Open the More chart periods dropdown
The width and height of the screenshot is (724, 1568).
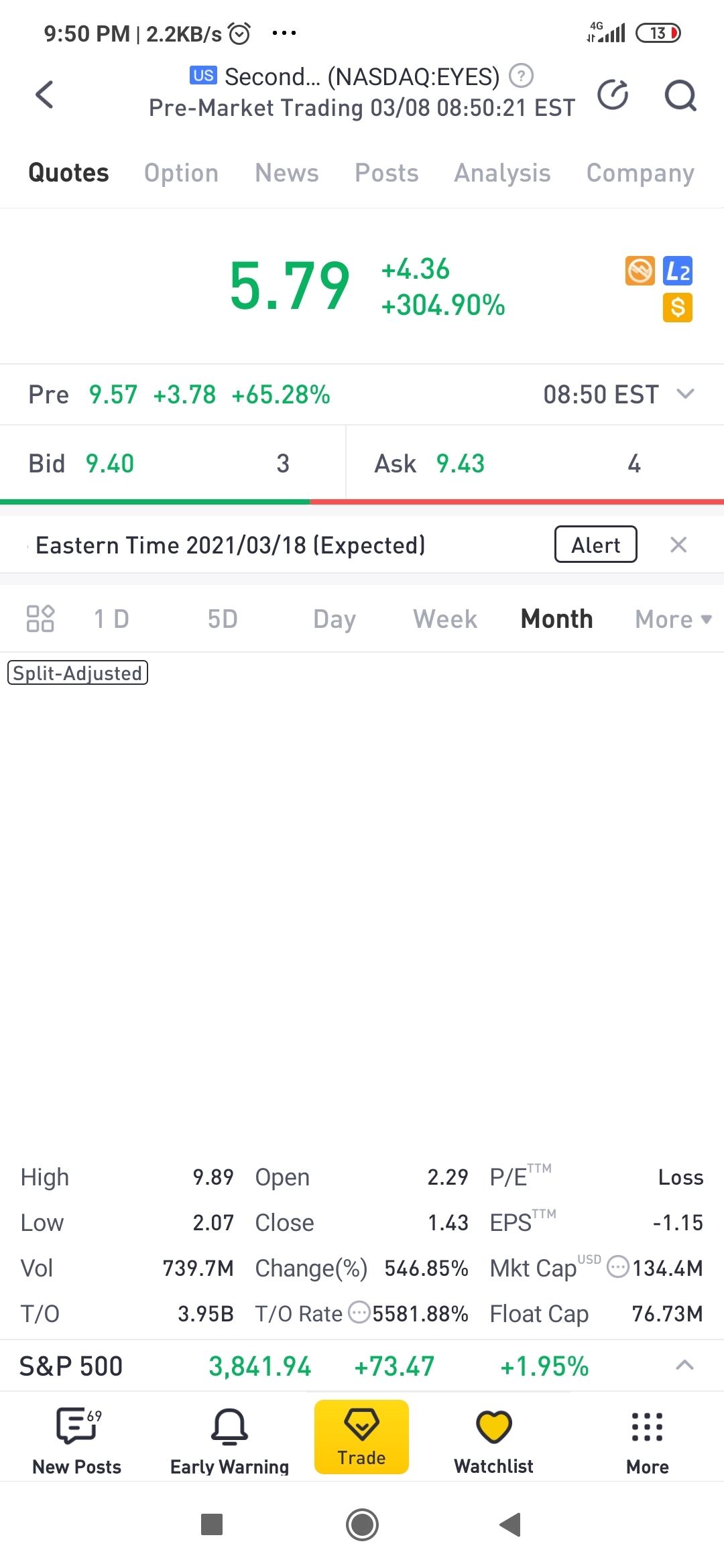click(672, 619)
